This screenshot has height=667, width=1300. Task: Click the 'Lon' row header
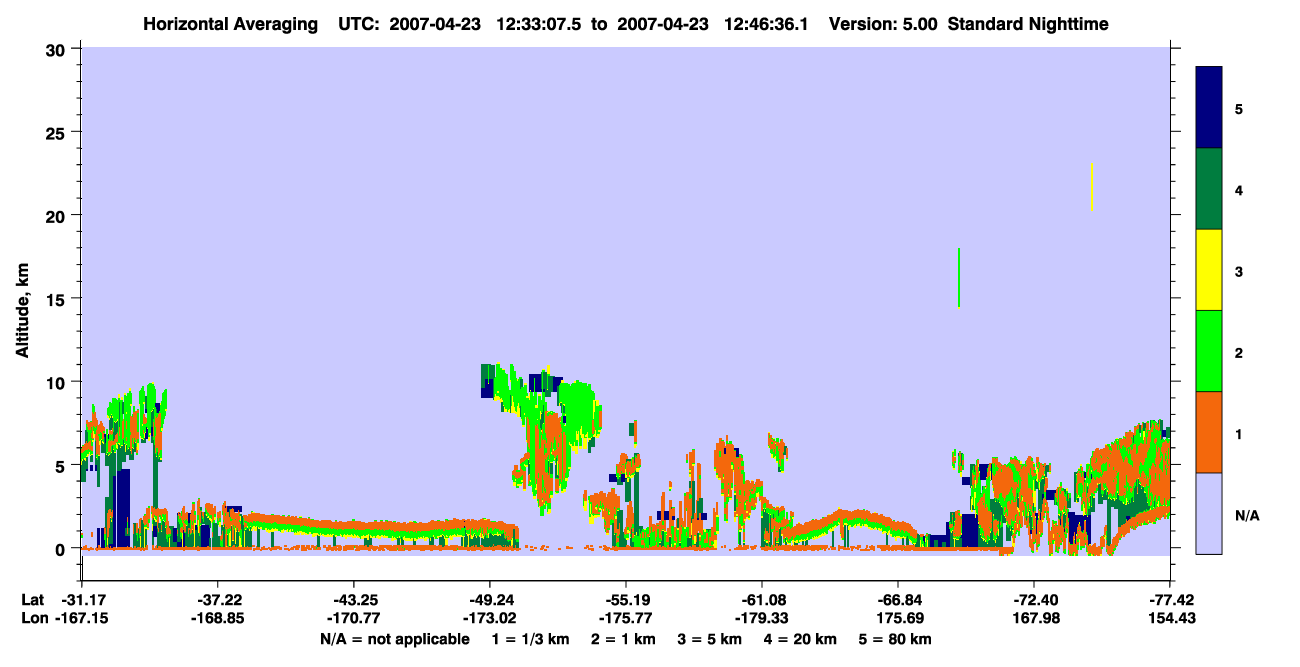[x=33, y=619]
